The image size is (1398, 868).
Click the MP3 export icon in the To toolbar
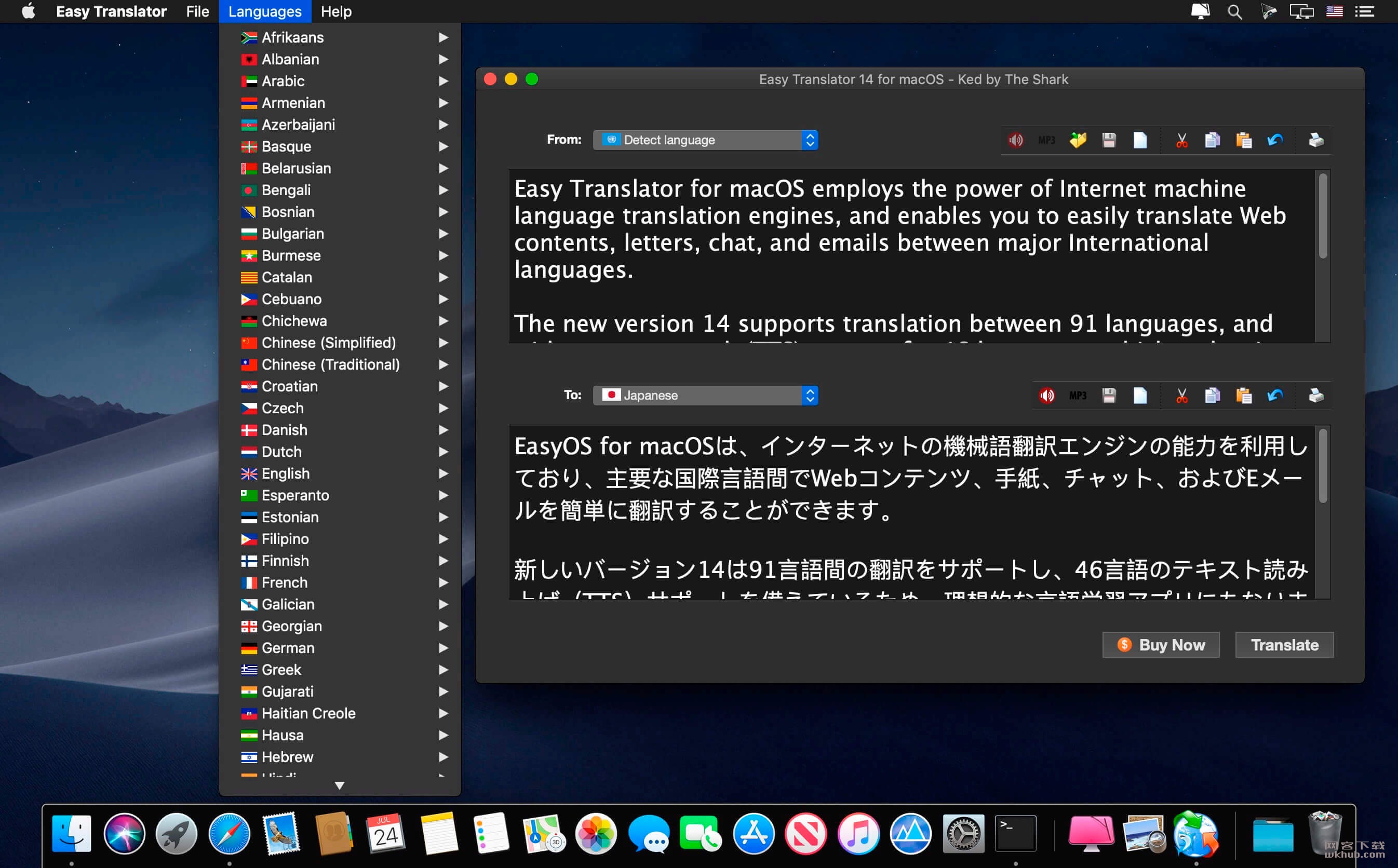click(x=1078, y=395)
